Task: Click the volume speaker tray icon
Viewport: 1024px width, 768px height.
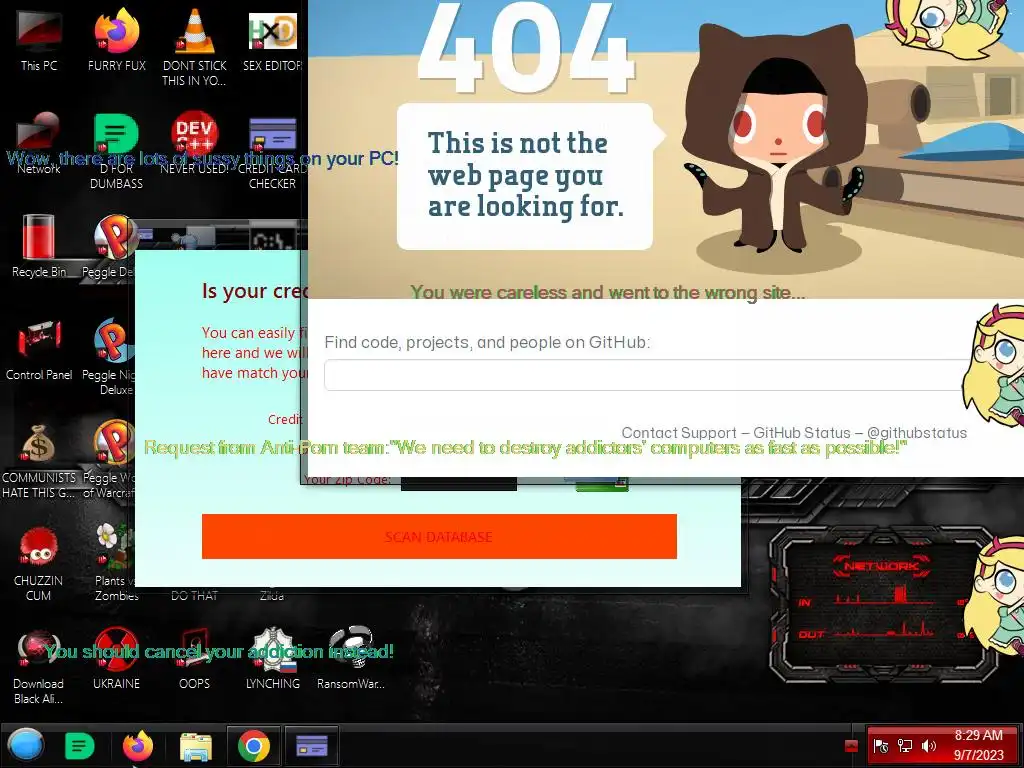Action: click(928, 746)
